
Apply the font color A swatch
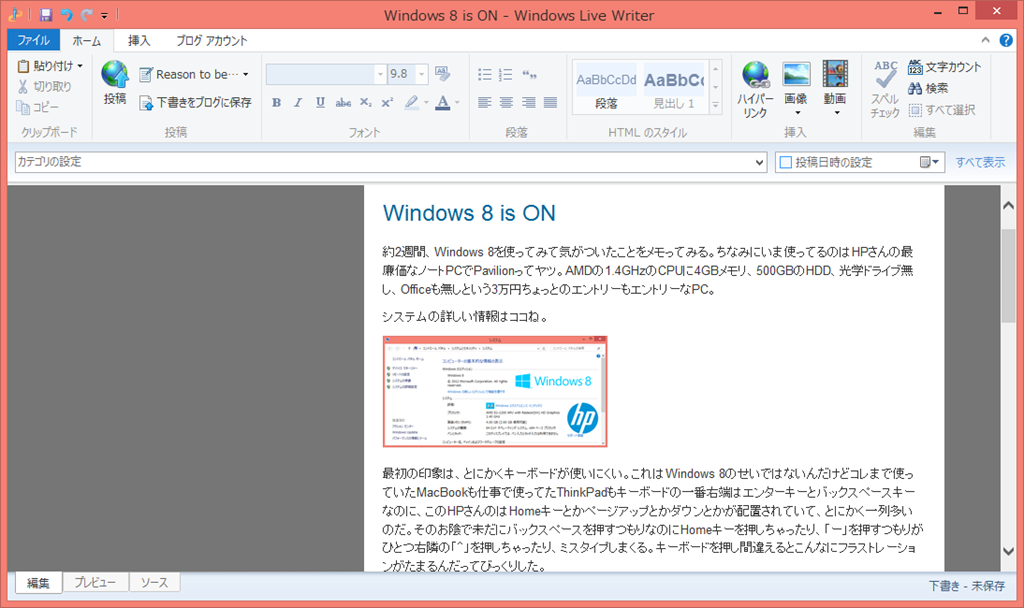click(443, 103)
